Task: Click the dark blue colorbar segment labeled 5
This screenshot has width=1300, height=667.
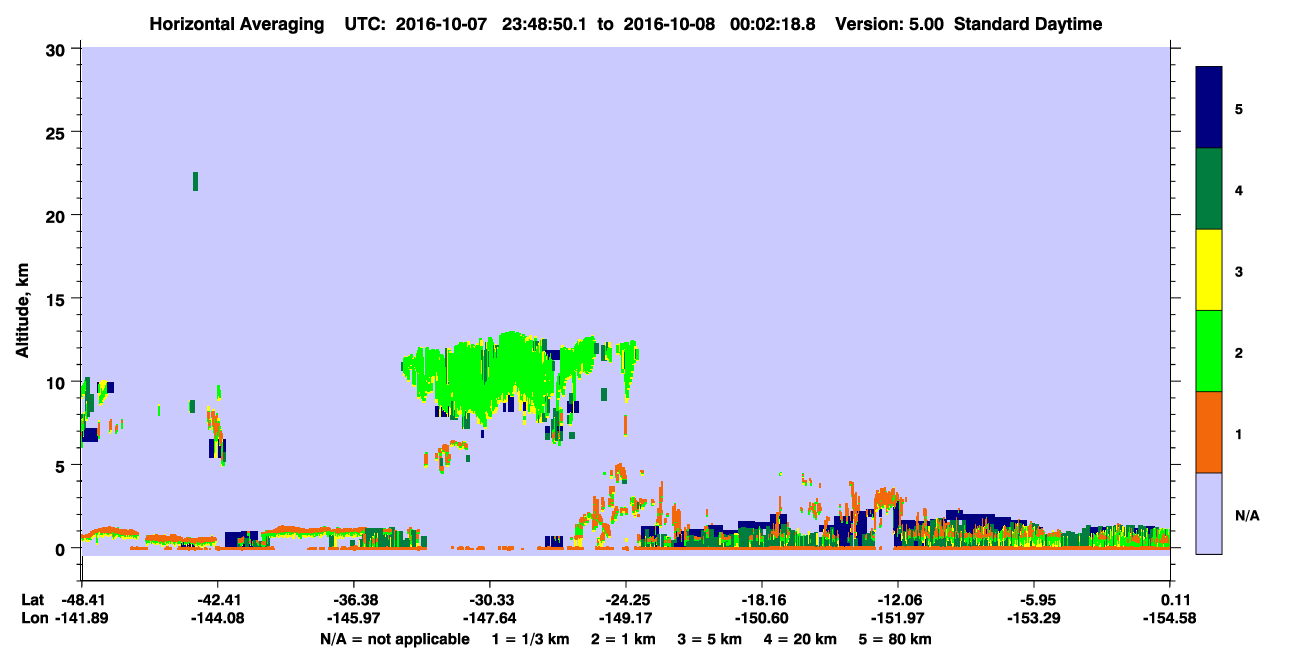Action: [x=1209, y=108]
